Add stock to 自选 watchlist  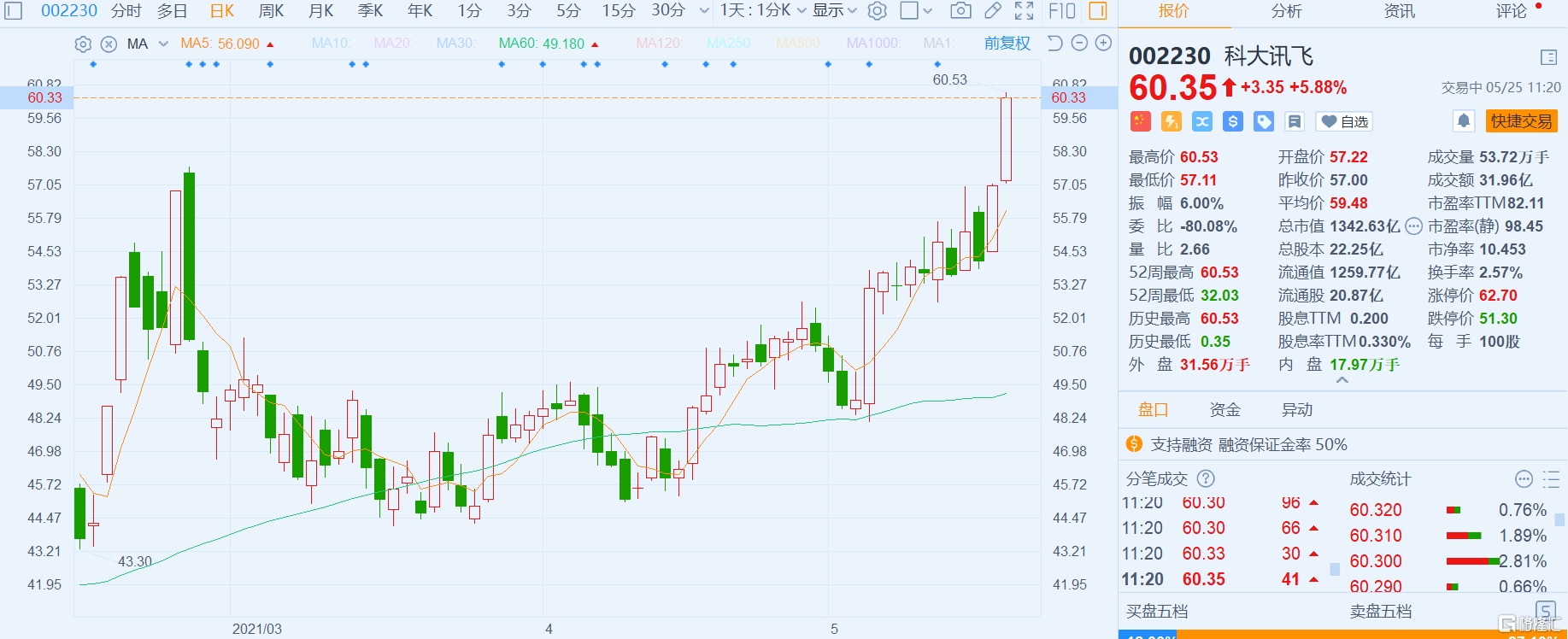1345,121
